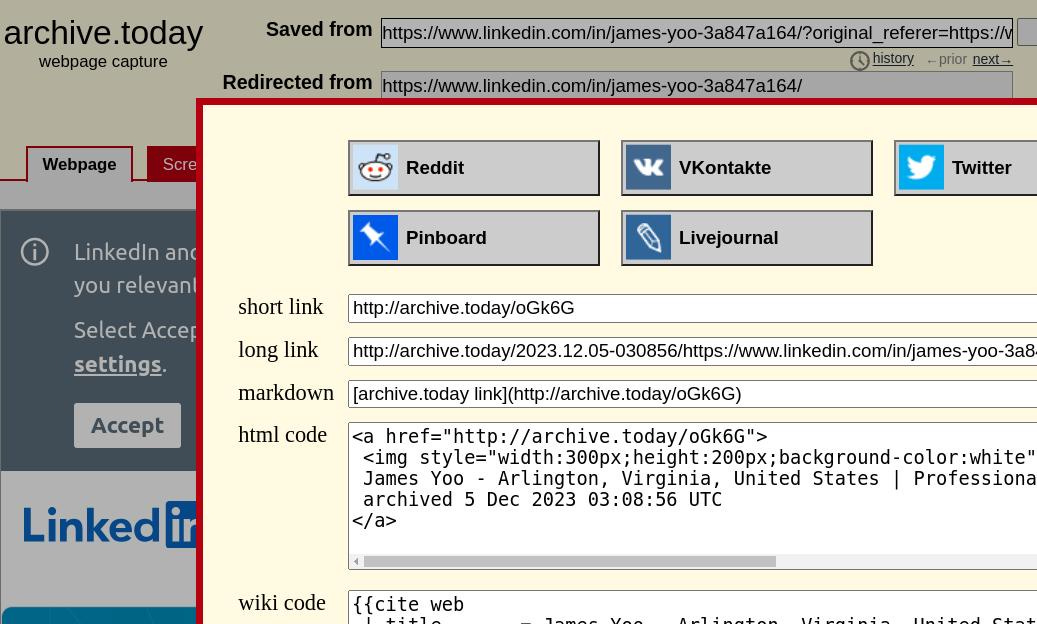This screenshot has height=624, width=1037.
Task: Share the capture to VKontakte
Action: [747, 168]
